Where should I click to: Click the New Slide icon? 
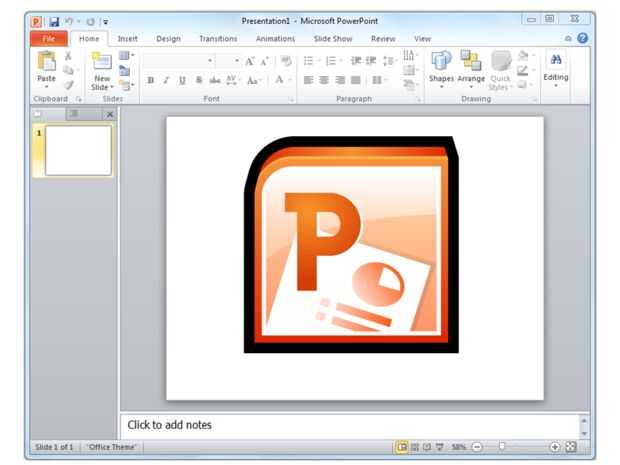[102, 61]
